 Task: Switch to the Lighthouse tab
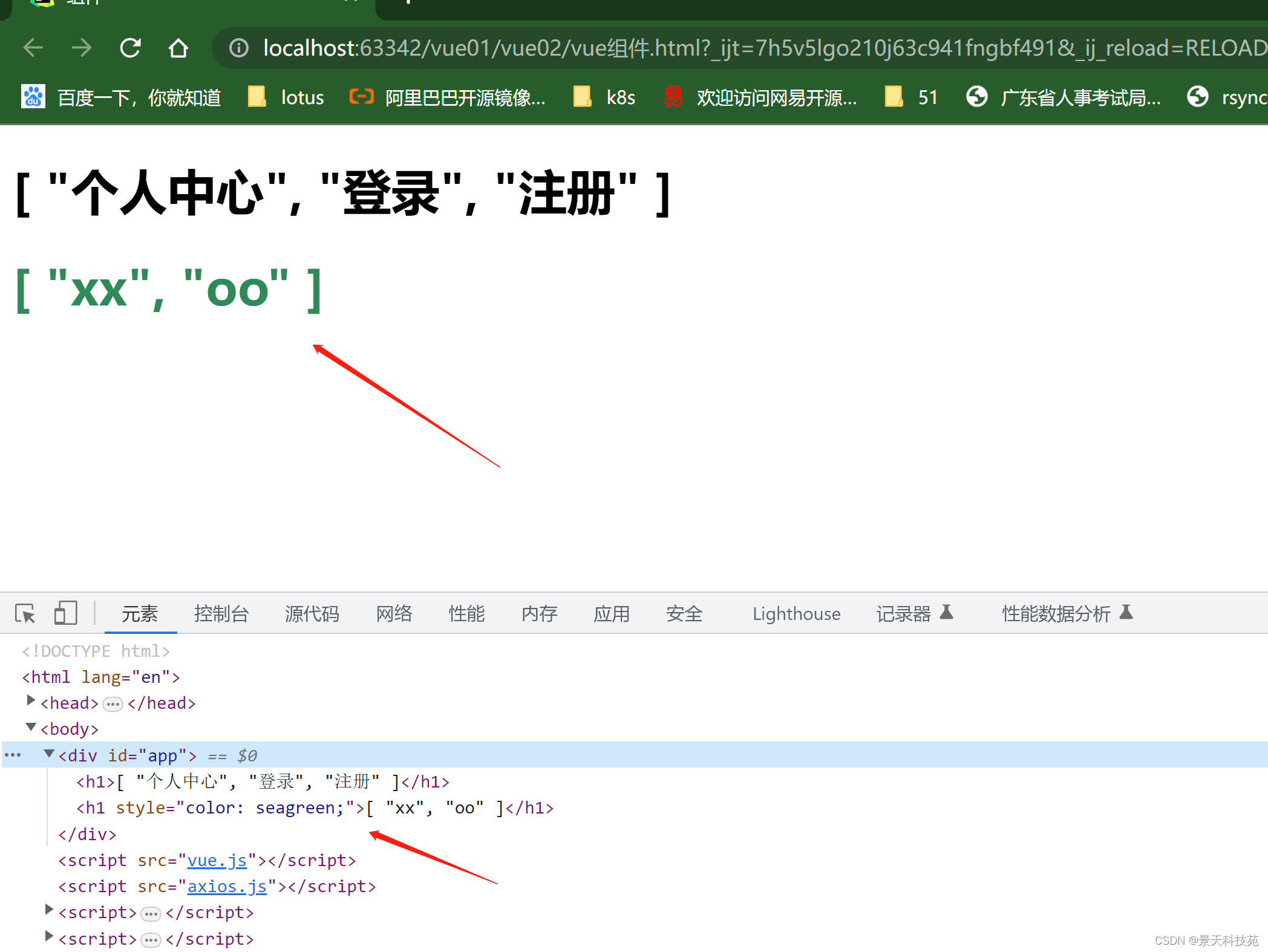click(796, 613)
